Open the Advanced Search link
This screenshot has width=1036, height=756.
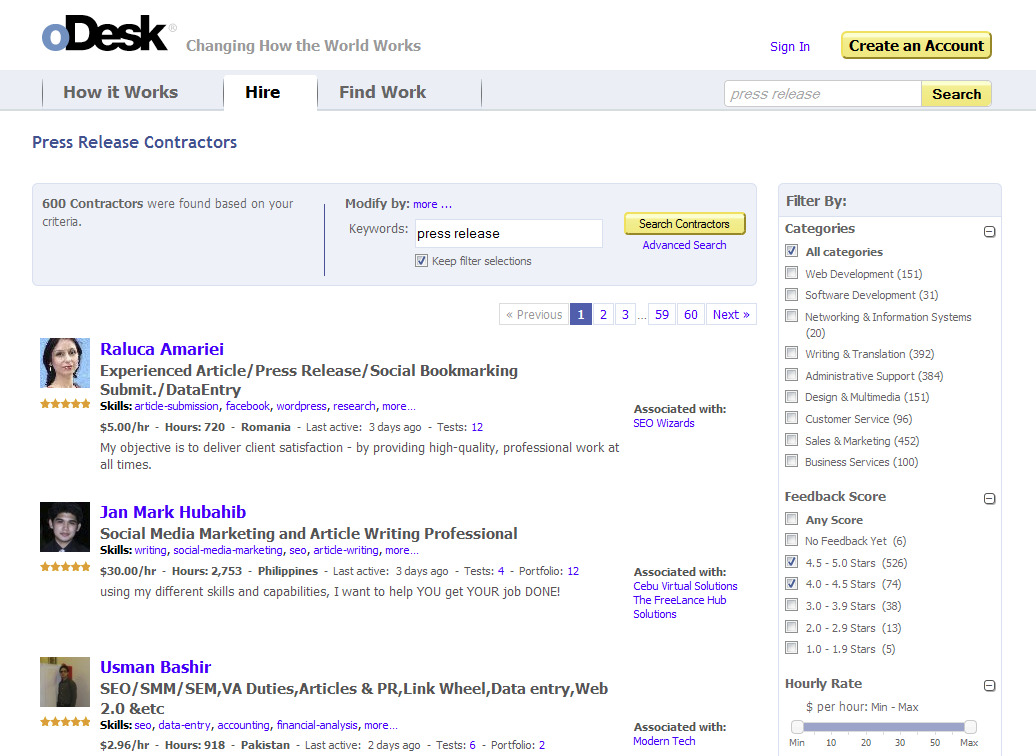coord(684,245)
